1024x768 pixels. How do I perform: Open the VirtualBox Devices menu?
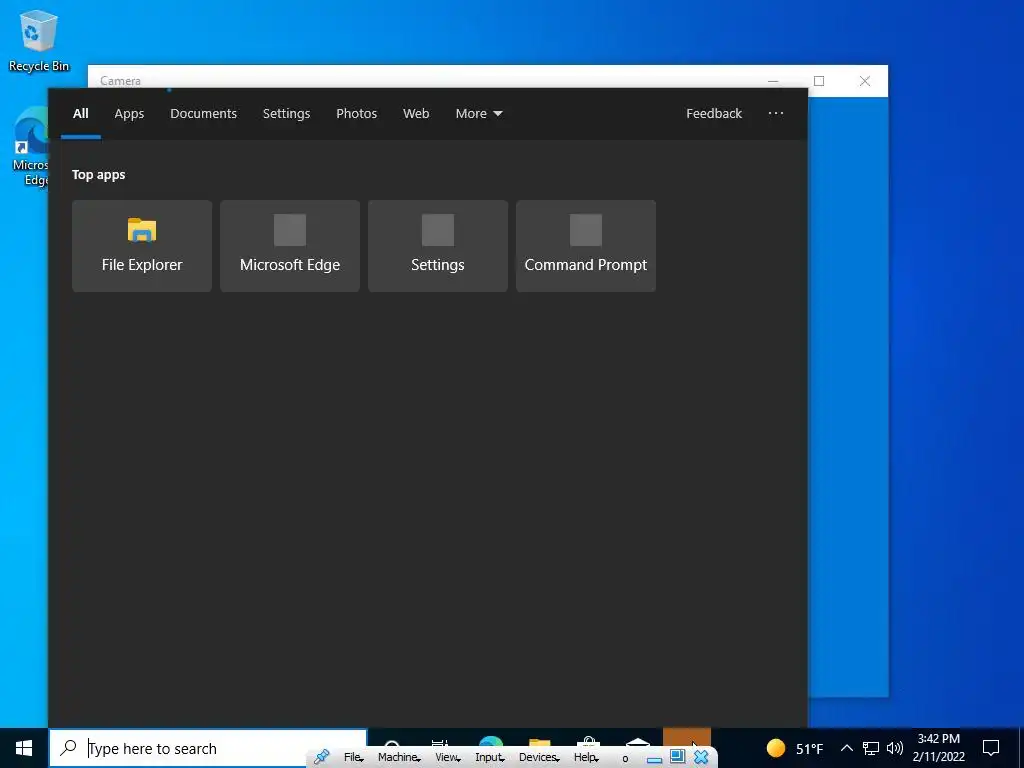539,757
